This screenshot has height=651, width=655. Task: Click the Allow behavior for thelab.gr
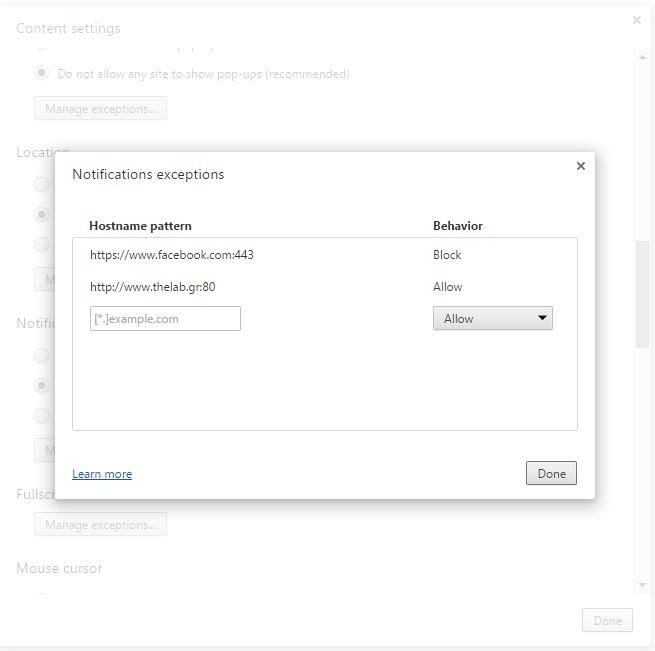coord(447,287)
